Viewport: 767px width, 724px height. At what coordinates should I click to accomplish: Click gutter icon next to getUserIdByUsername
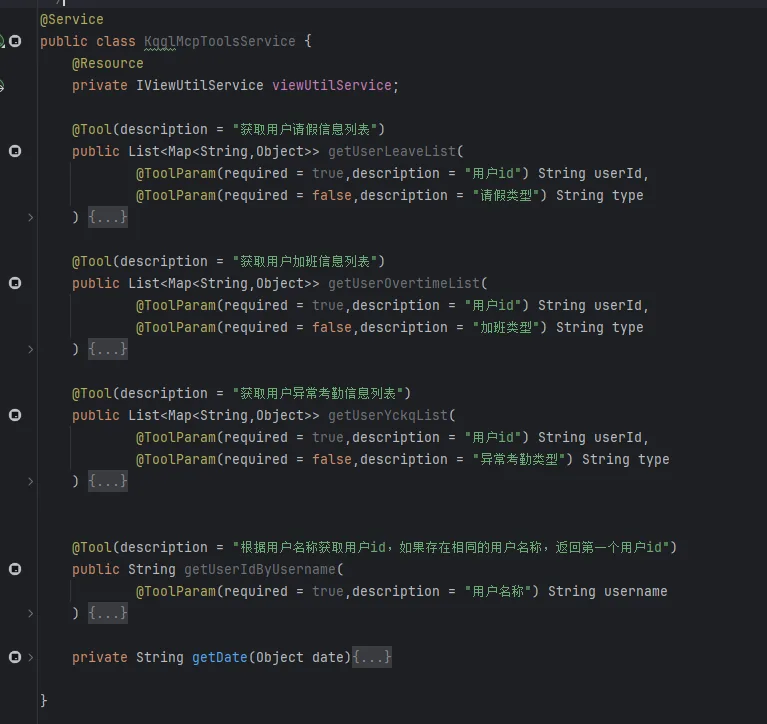[15, 569]
